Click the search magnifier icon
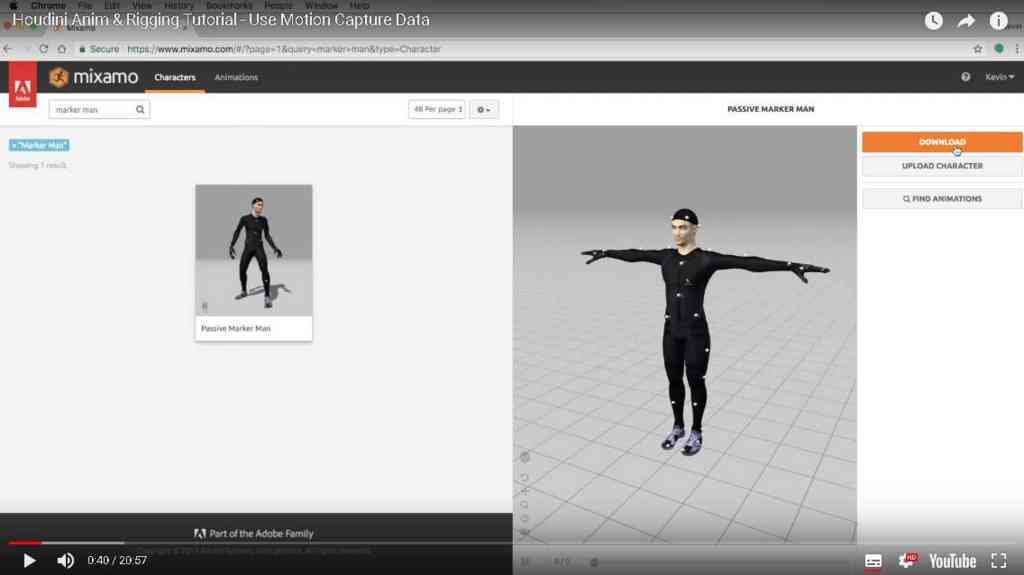The image size is (1024, 575). 140,110
